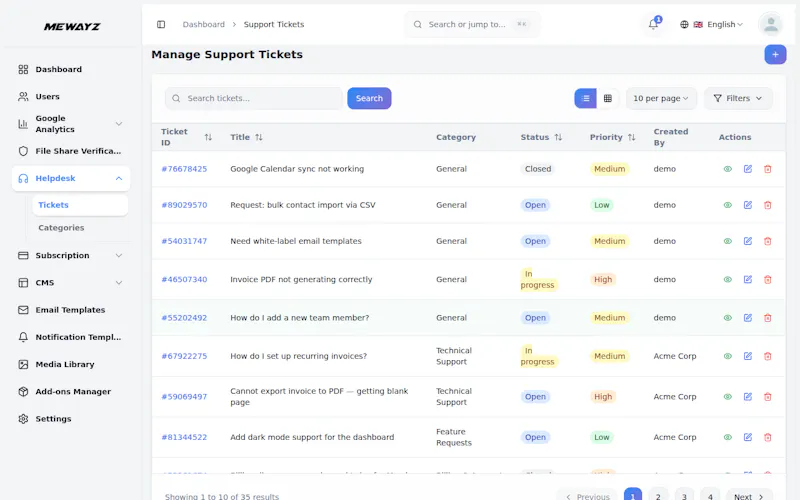View ticket #67922275 details
Image resolution: width=800 pixels, height=500 pixels.
[x=728, y=356]
